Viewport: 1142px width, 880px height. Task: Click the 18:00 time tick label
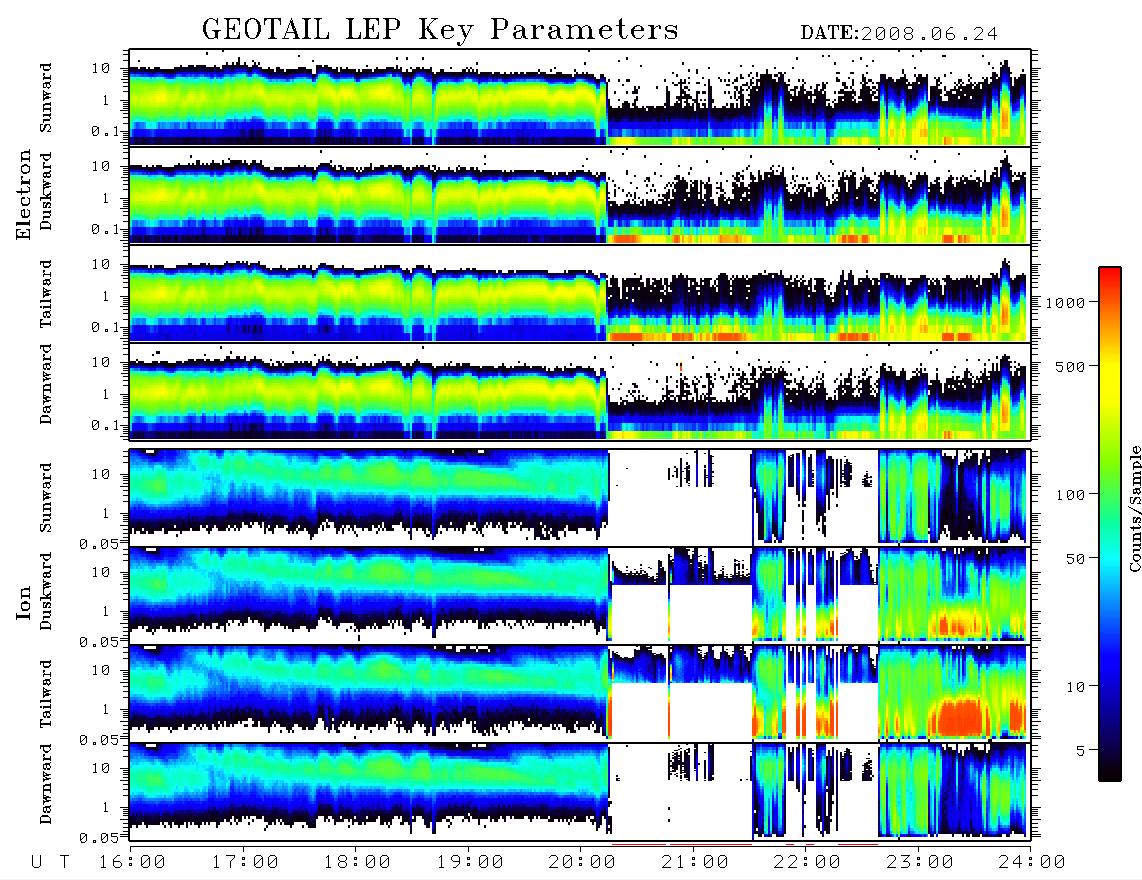tap(357, 863)
